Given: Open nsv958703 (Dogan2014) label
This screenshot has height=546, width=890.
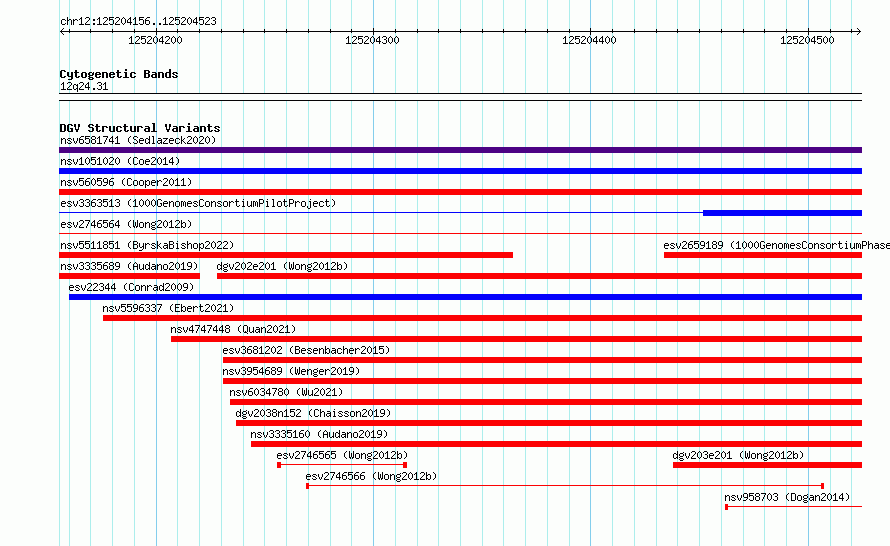Looking at the screenshot, I should (x=787, y=497).
